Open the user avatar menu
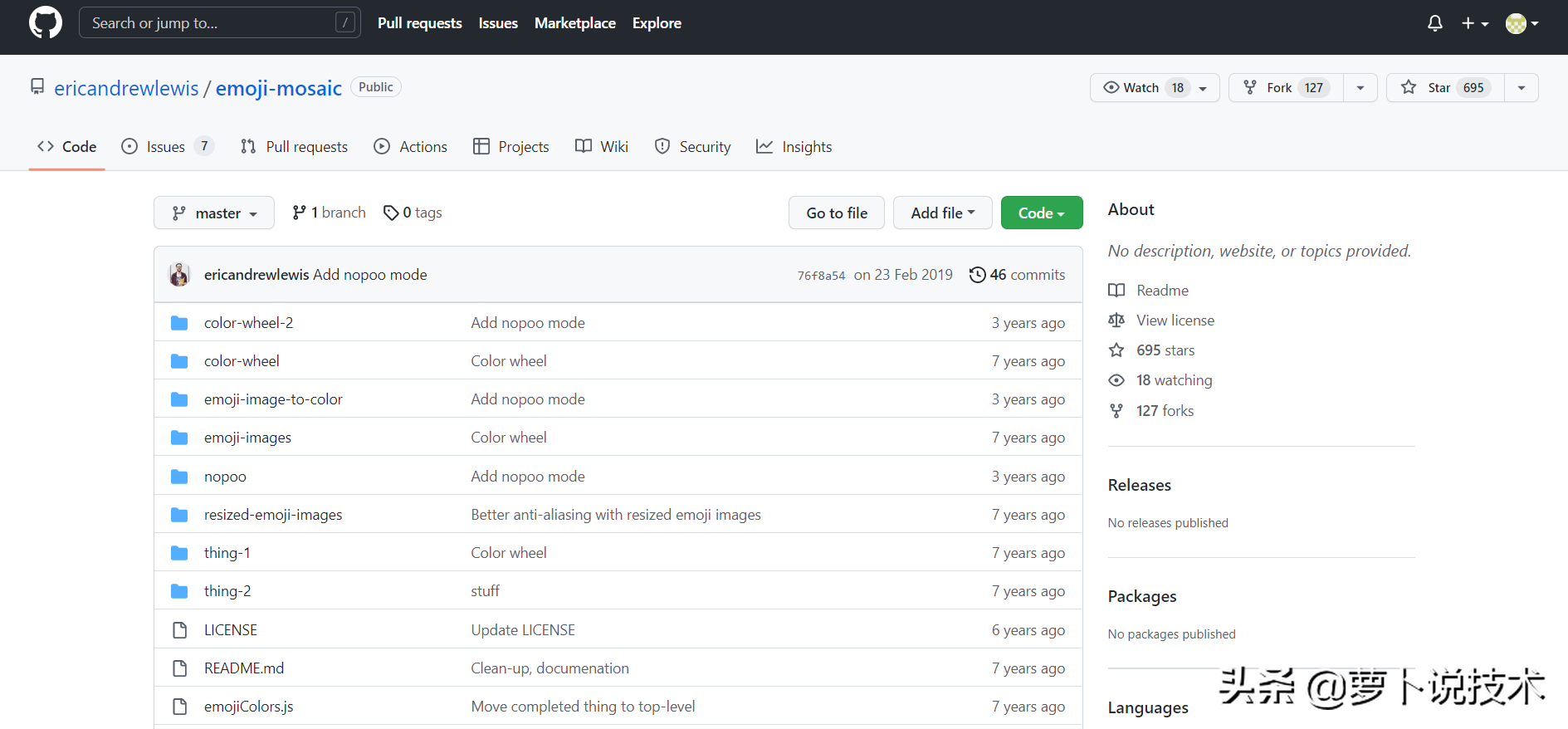 click(1522, 23)
